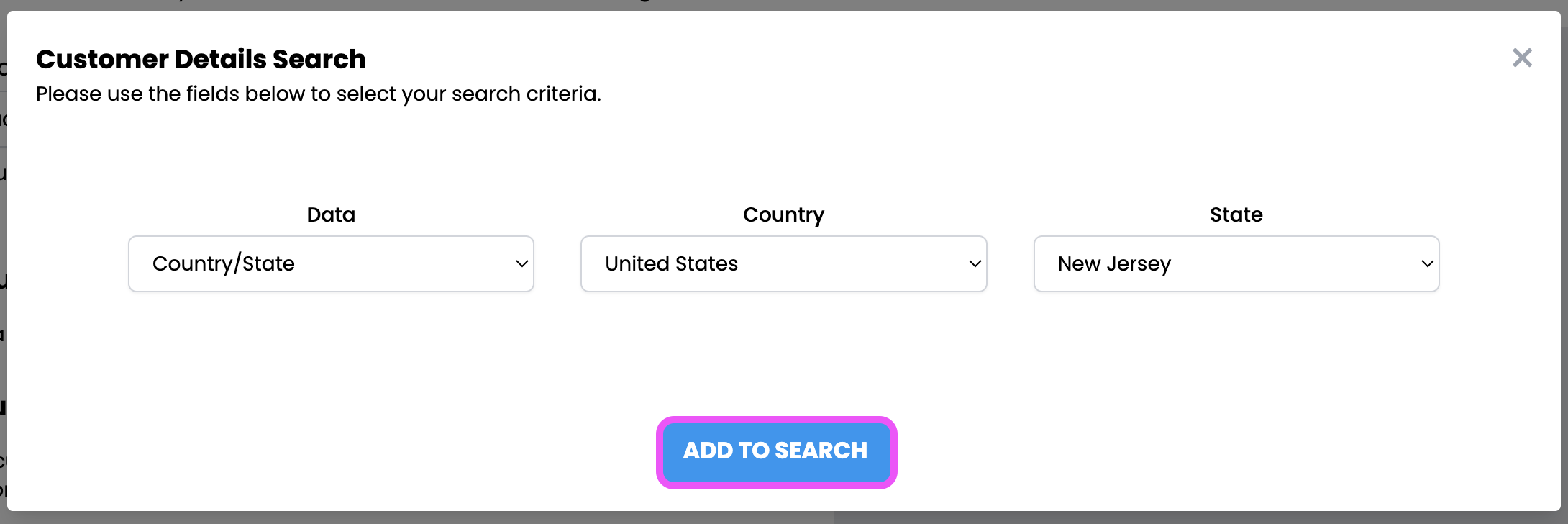Expand the Country select showing United States
This screenshot has width=1568, height=524.
[x=783, y=264]
